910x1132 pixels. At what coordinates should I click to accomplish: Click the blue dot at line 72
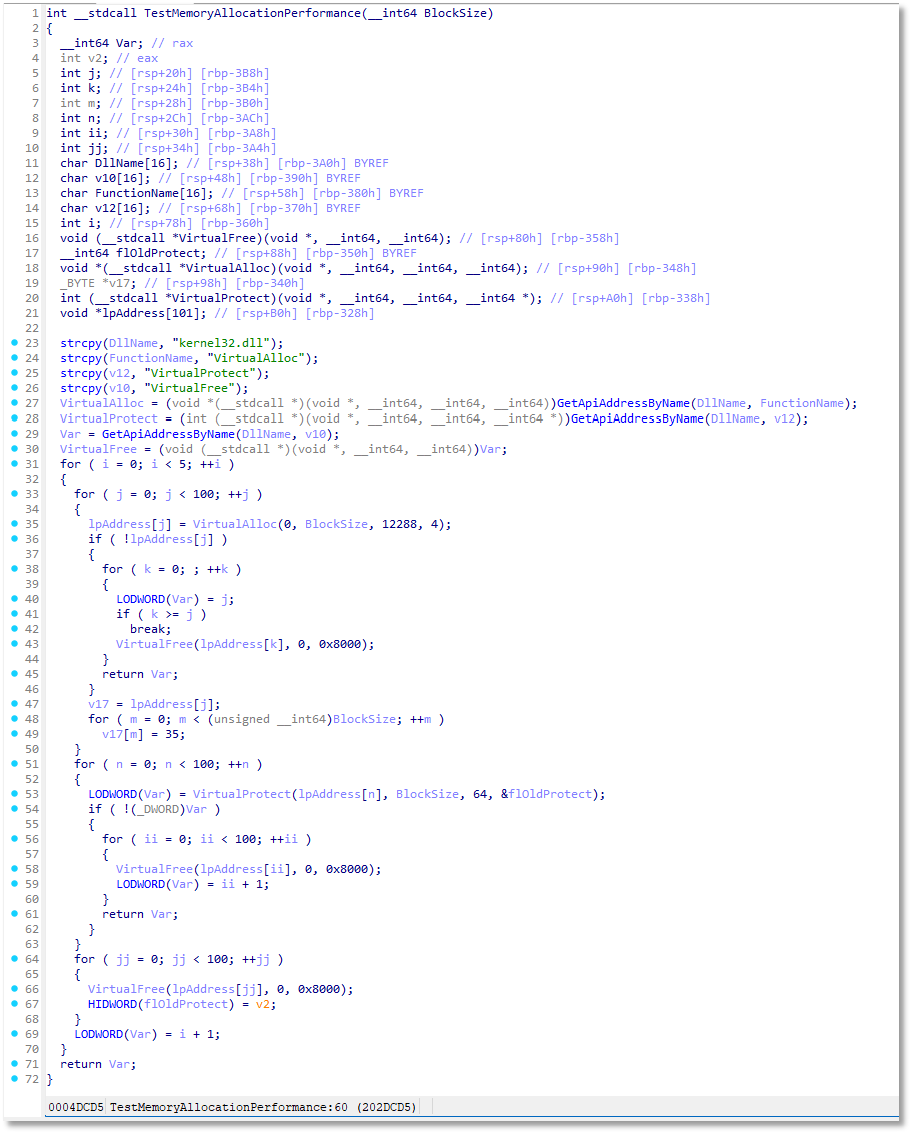(x=14, y=1078)
